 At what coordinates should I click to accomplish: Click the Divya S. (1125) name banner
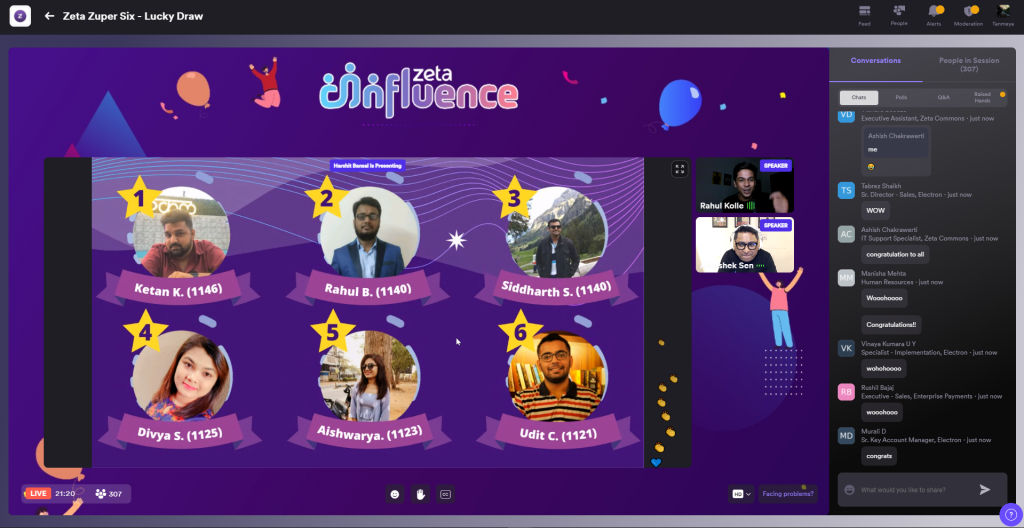180,433
